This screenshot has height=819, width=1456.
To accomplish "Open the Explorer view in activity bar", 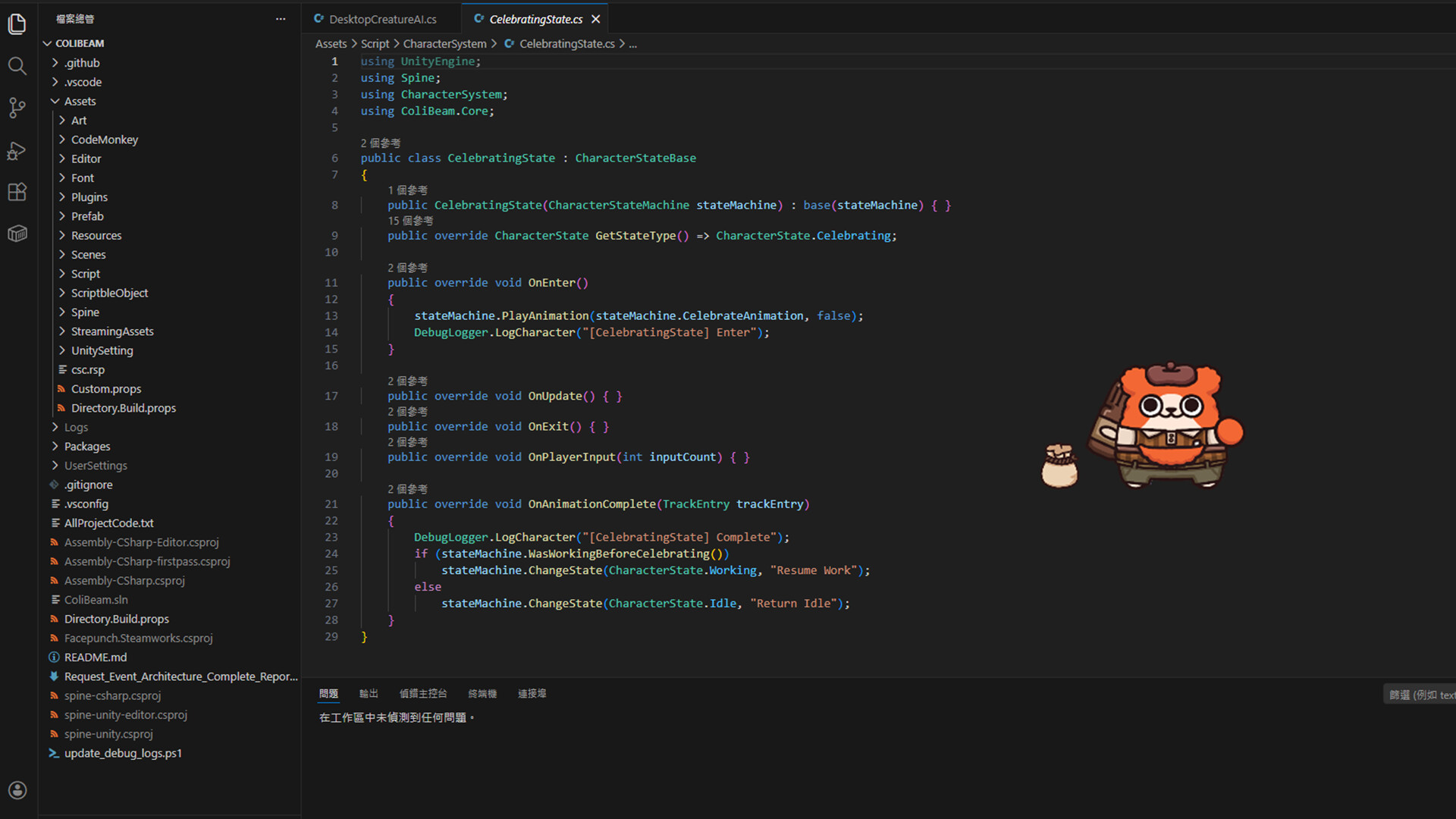I will [17, 24].
